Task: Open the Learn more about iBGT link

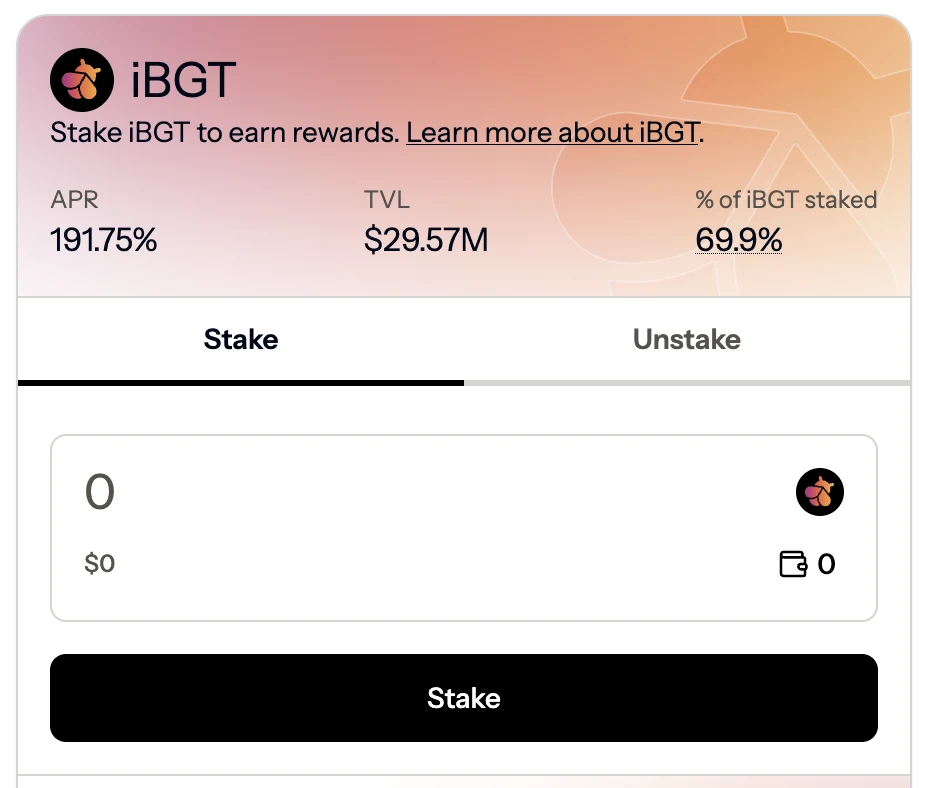Action: tap(552, 133)
